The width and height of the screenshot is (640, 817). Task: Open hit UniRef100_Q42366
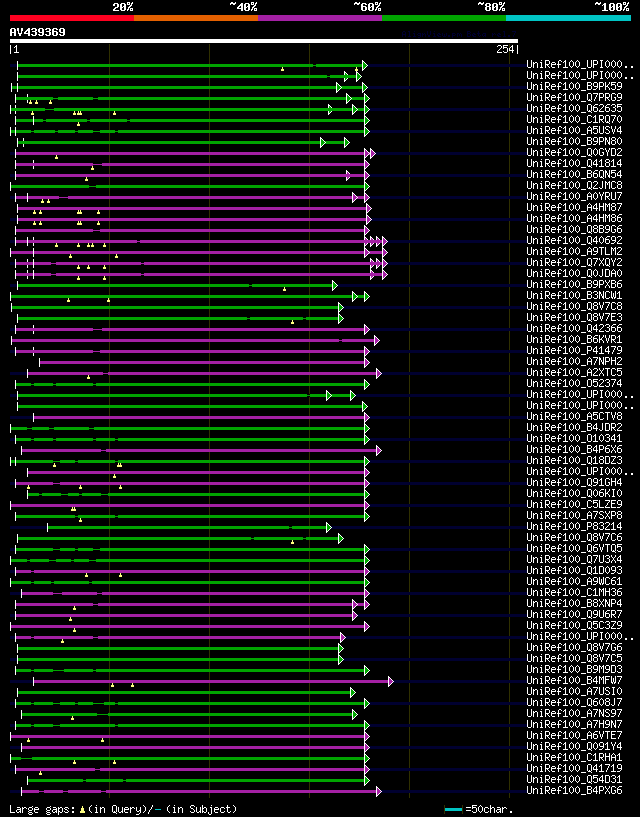[x=574, y=328]
